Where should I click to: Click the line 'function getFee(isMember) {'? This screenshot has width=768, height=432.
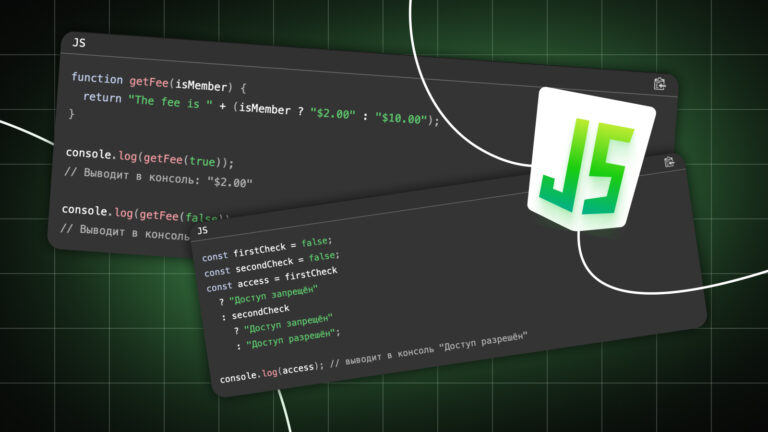pyautogui.click(x=159, y=83)
